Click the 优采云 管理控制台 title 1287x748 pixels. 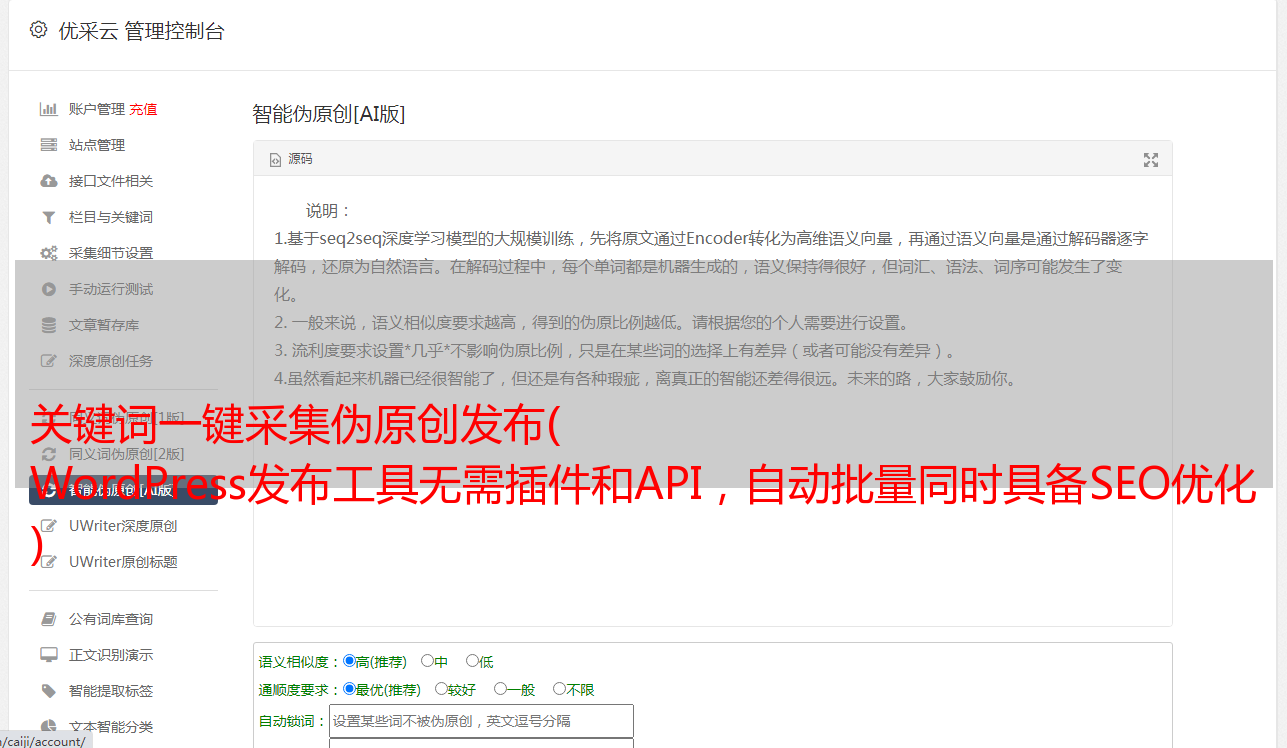[141, 31]
